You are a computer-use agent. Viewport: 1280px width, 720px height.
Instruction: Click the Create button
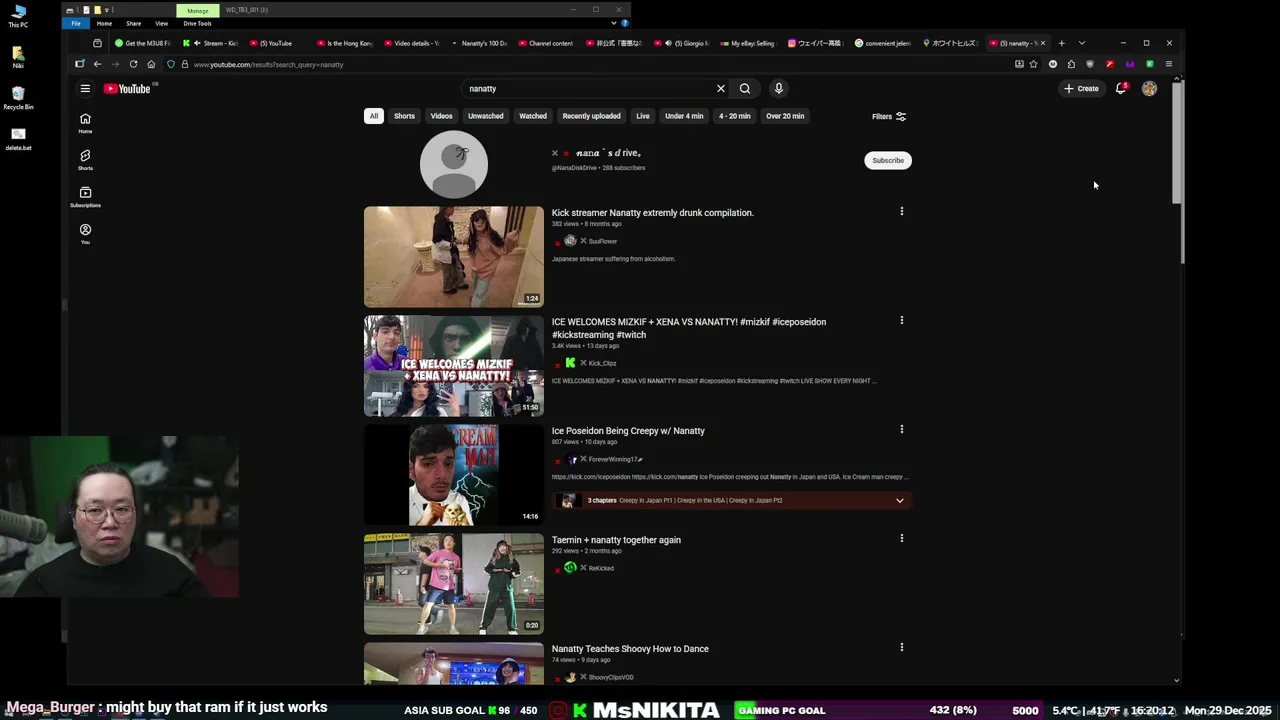click(1081, 89)
